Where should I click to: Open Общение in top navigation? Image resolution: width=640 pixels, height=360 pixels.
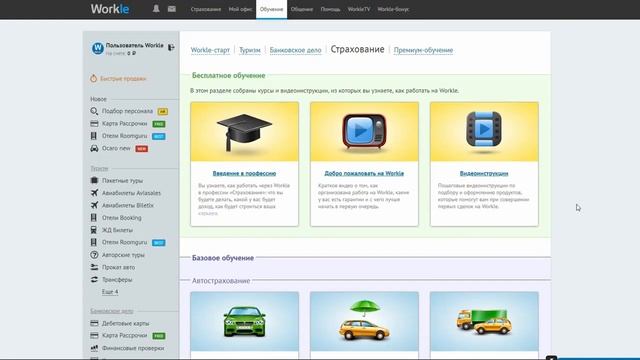coord(302,9)
